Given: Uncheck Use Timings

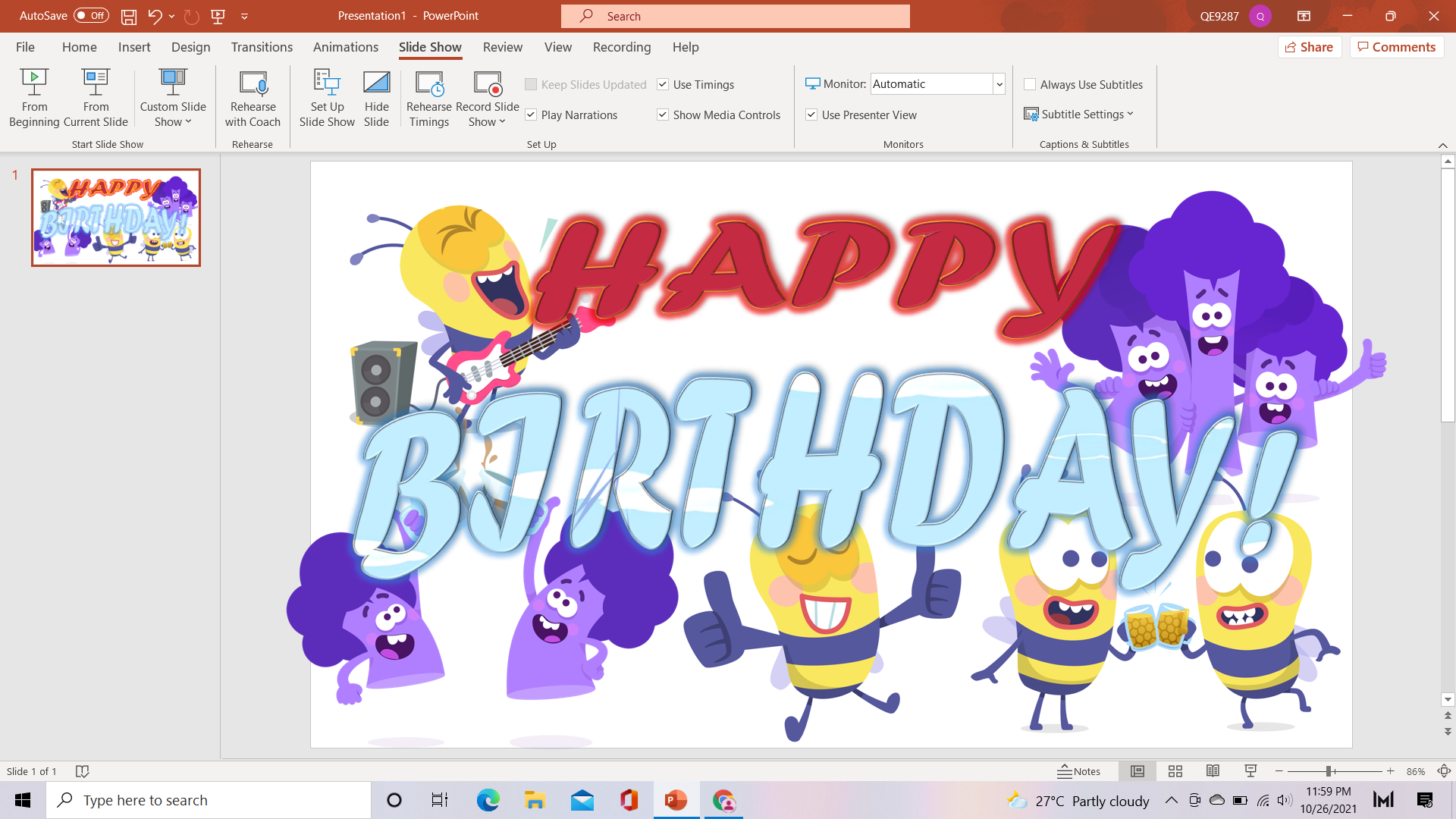Looking at the screenshot, I should pyautogui.click(x=663, y=84).
